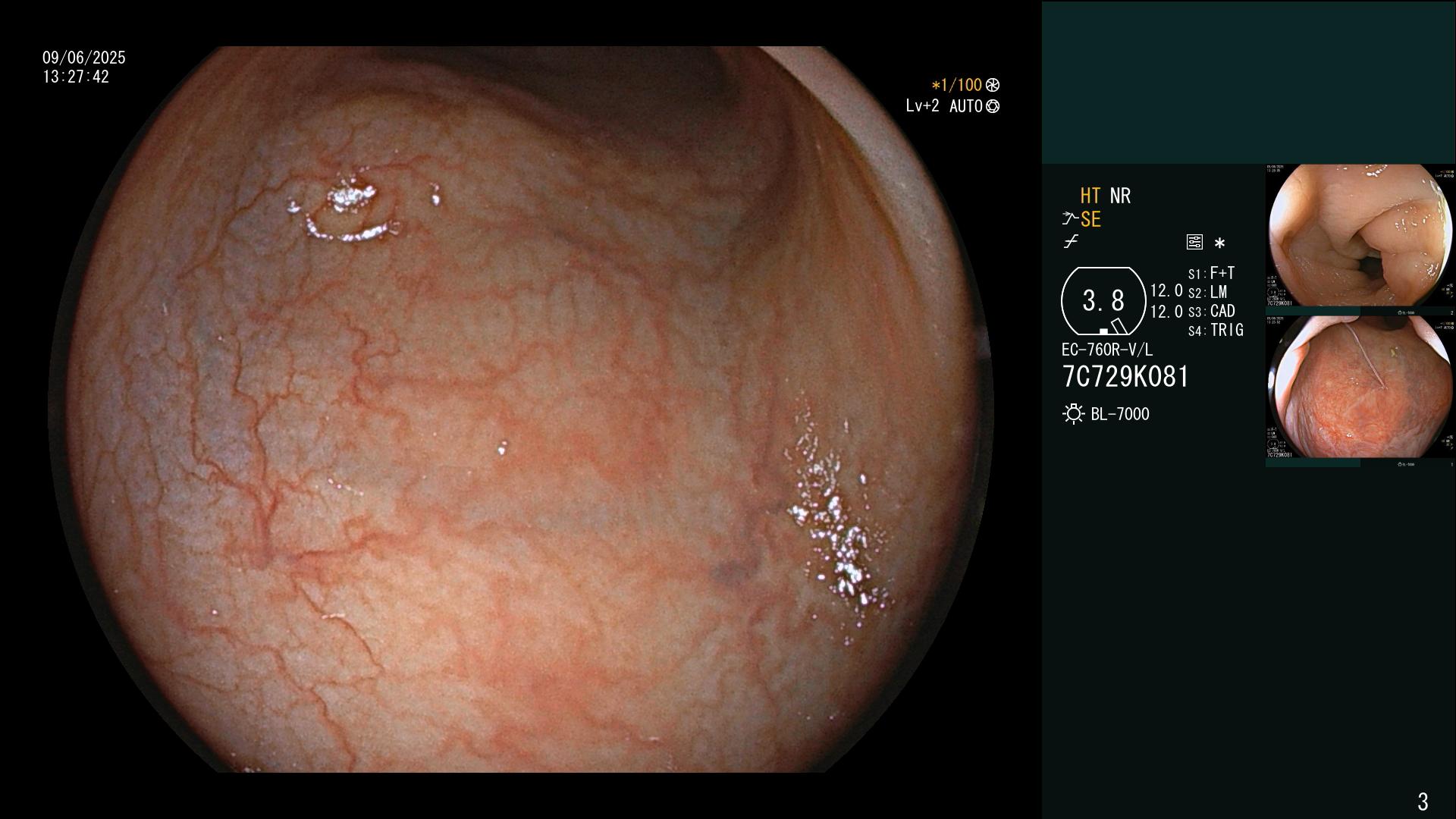
Task: Click the EC-760R-V/L scope model text
Action: (x=1107, y=350)
